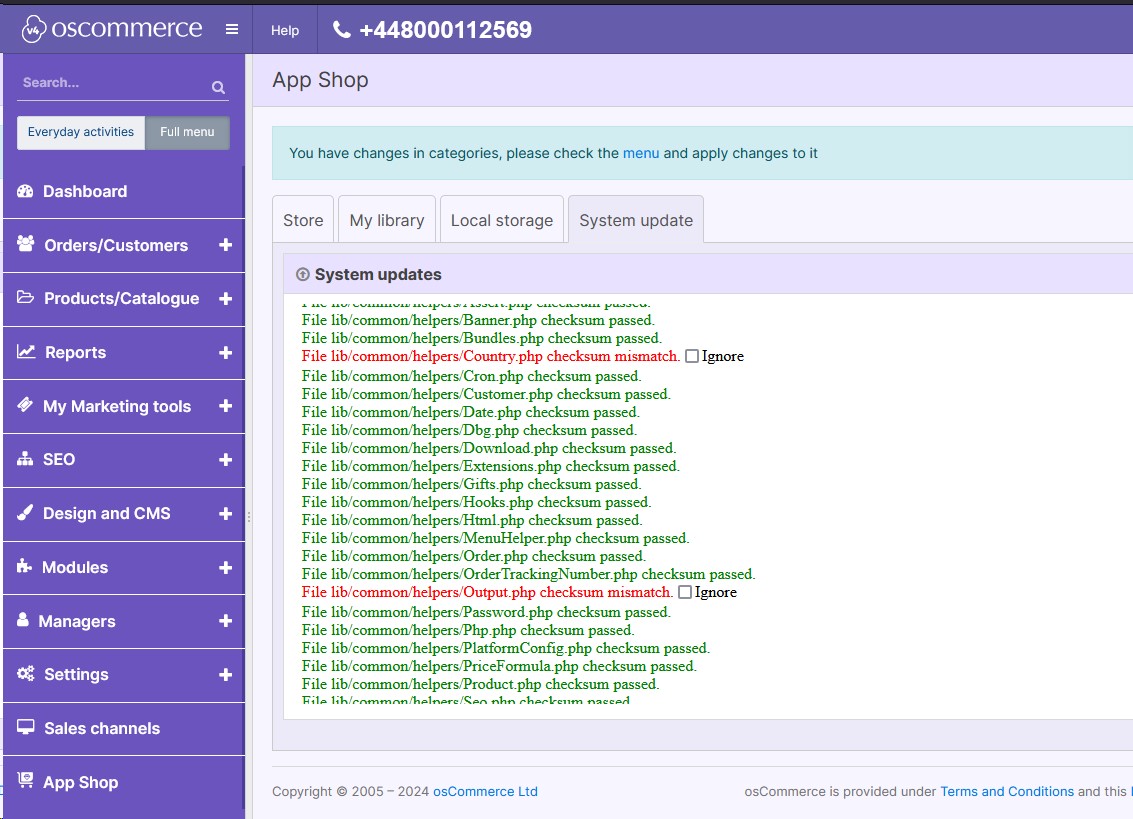This screenshot has width=1133, height=819.
Task: Click Cron.php checksum passed line
Action: (471, 377)
